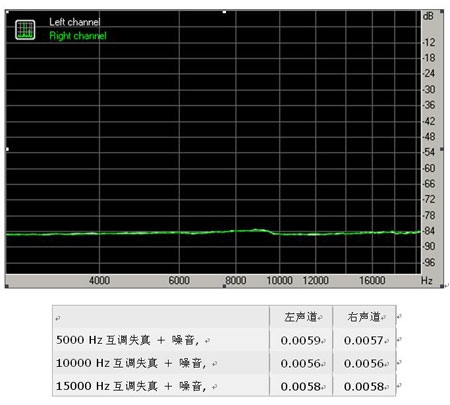Screen dimensions: 450x405
Task: Select the Right channel legend label
Action: 78,36
